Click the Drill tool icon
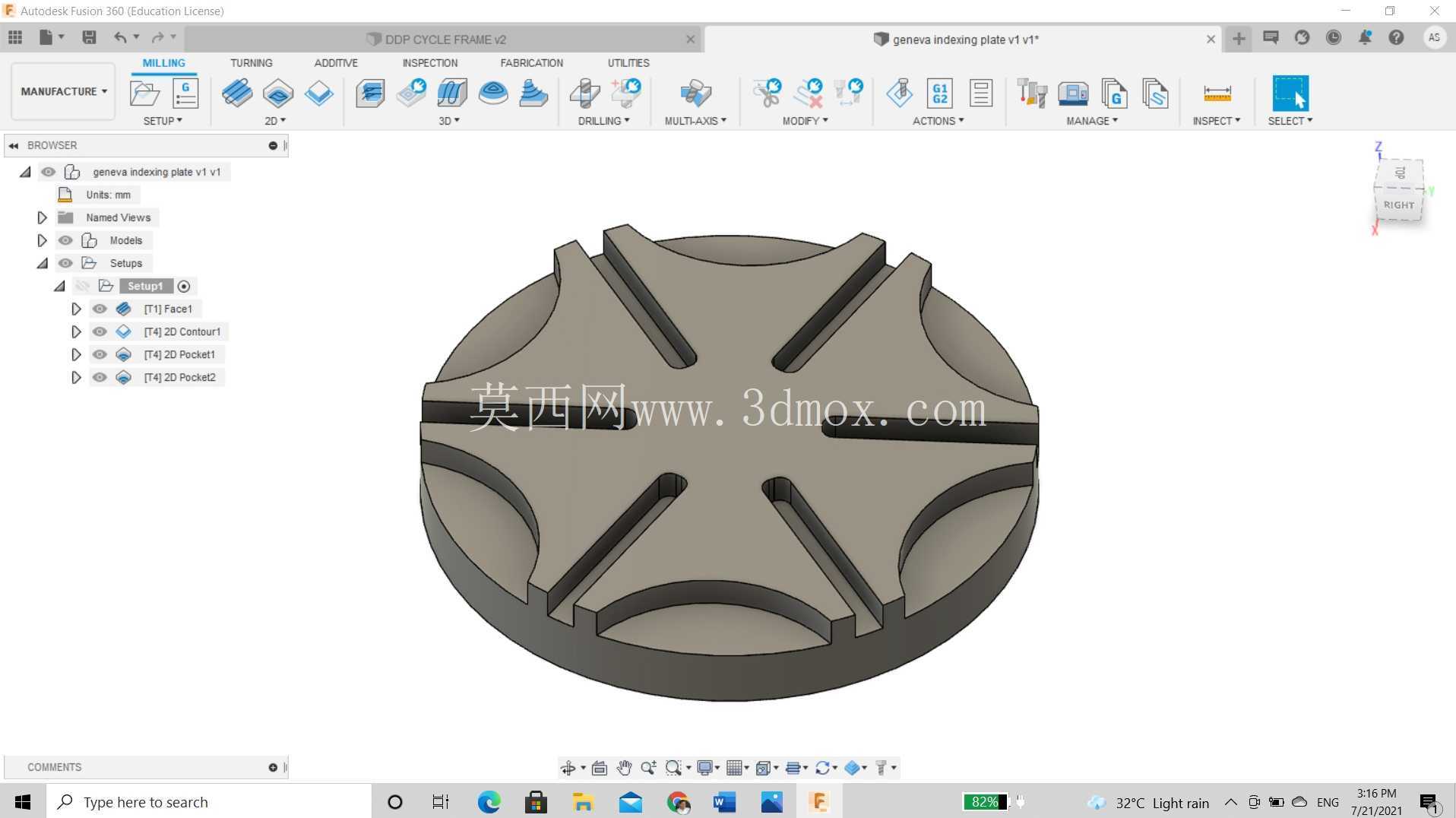1456x818 pixels. point(584,94)
